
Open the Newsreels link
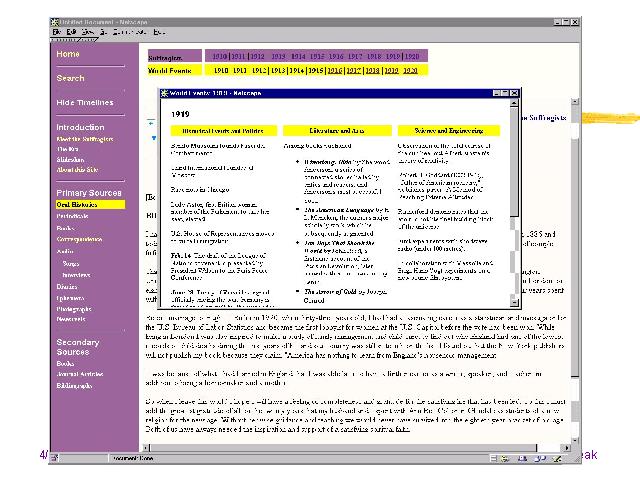point(71,319)
